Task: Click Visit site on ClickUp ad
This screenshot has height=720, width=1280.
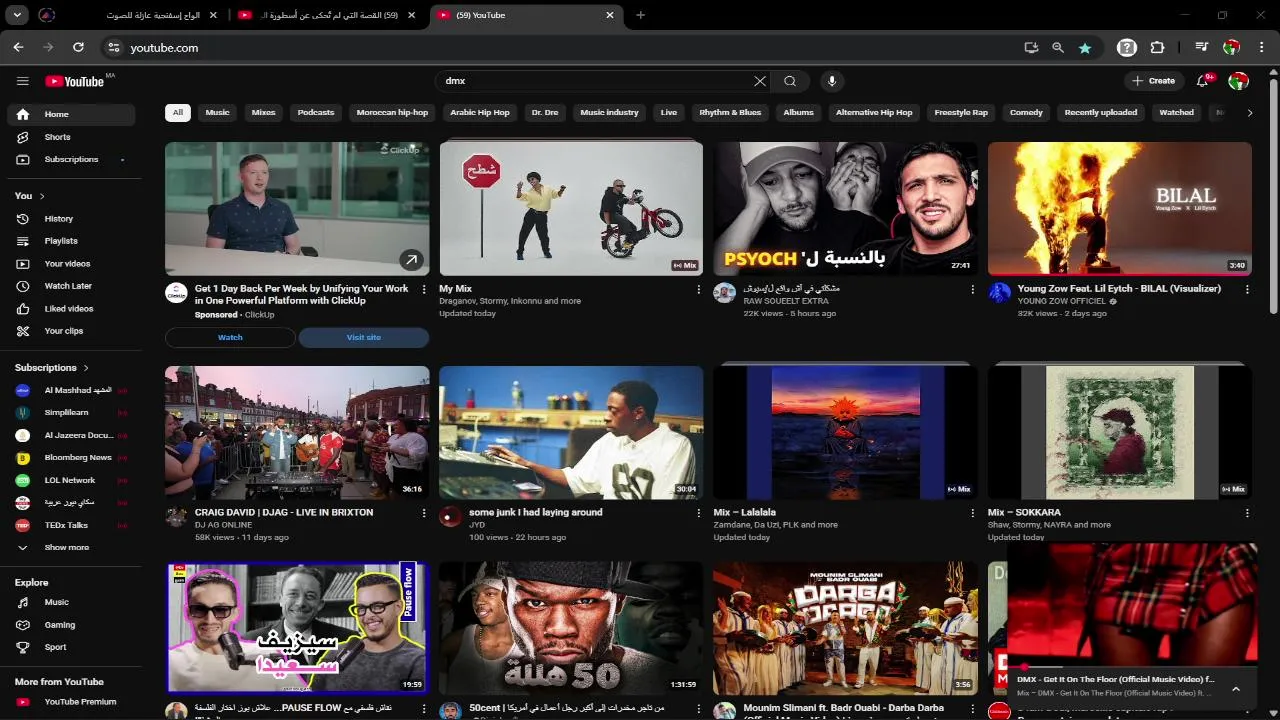Action: tap(364, 337)
